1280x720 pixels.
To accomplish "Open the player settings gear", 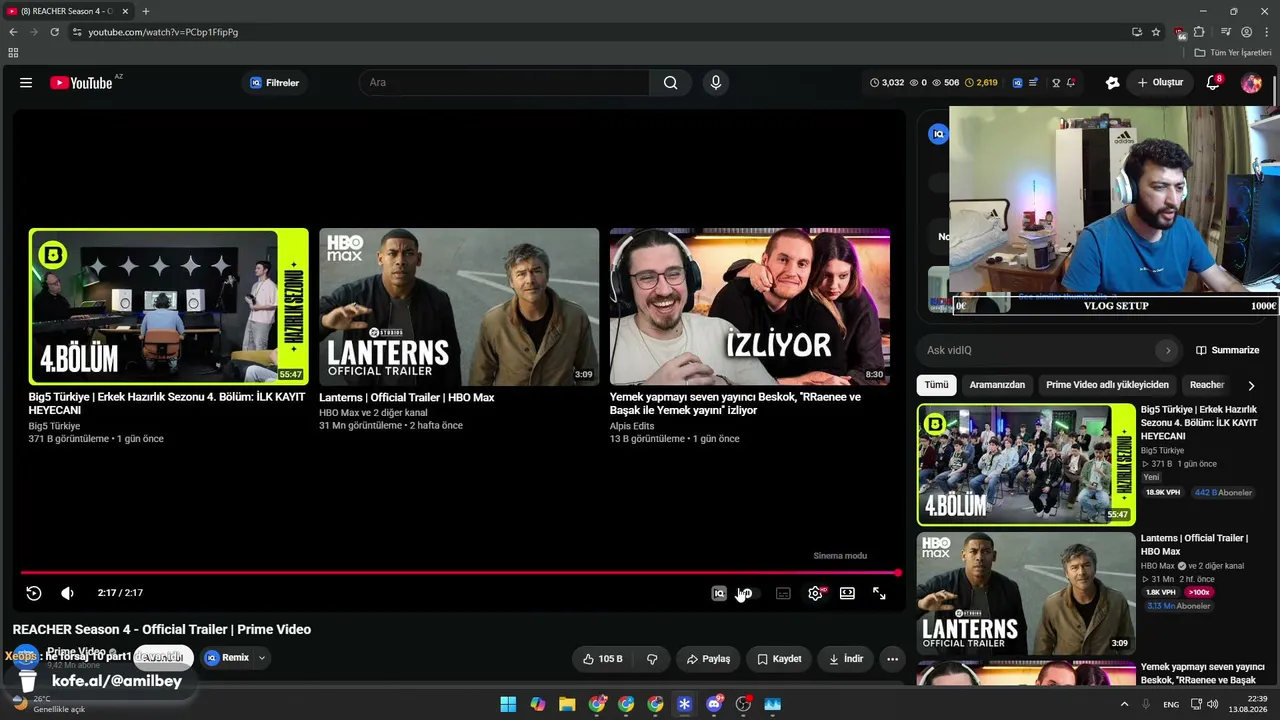I will click(815, 593).
